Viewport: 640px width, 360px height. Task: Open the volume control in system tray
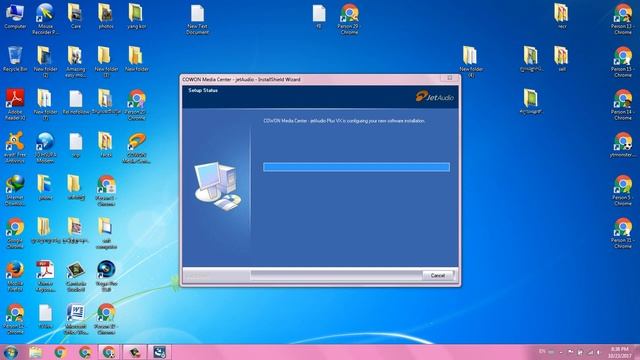tap(599, 352)
